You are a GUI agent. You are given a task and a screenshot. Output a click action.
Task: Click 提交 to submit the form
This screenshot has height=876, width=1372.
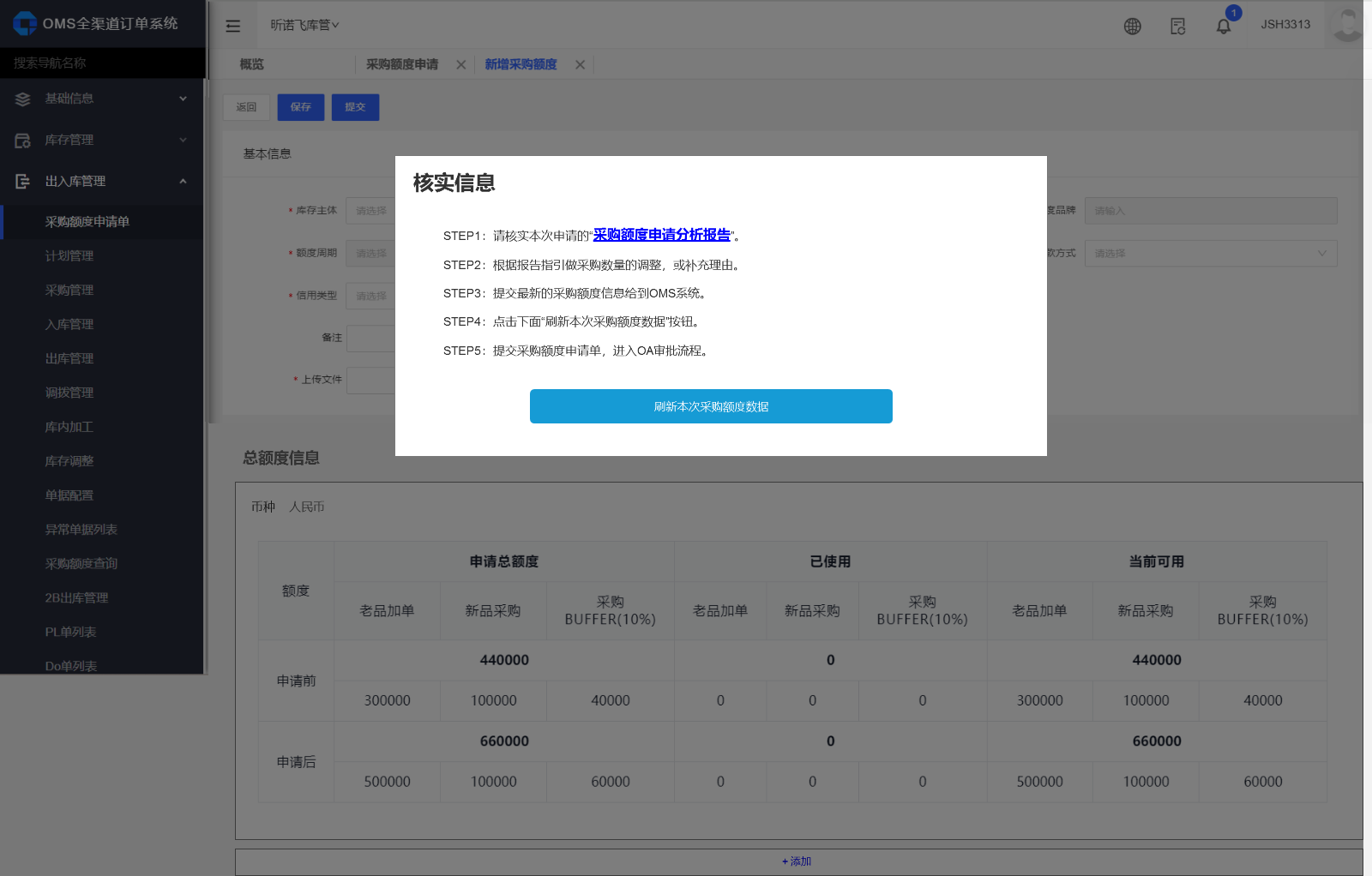[355, 107]
